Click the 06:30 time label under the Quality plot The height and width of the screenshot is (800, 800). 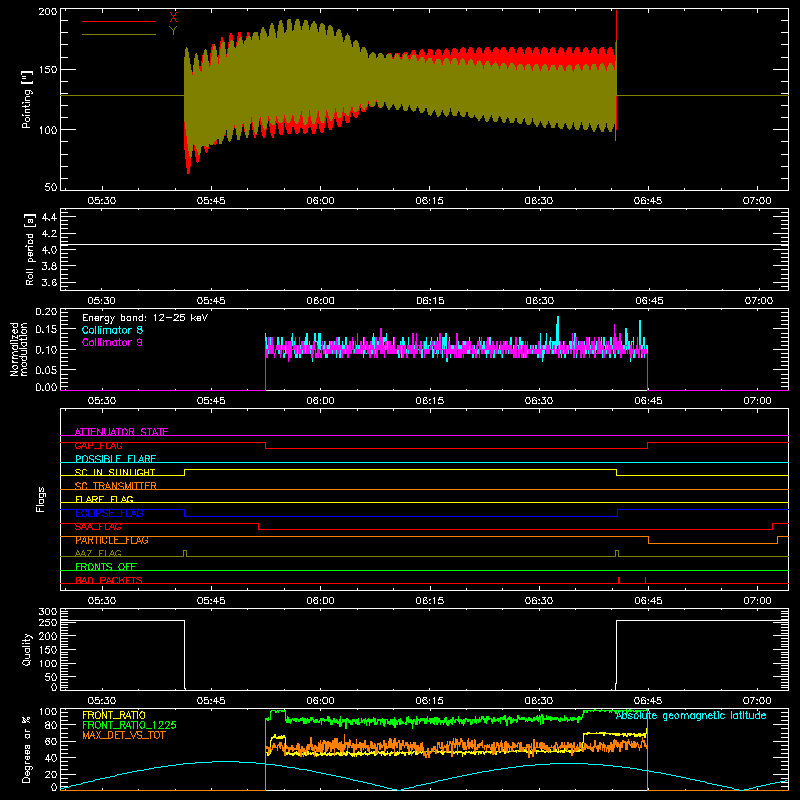pyautogui.click(x=539, y=701)
